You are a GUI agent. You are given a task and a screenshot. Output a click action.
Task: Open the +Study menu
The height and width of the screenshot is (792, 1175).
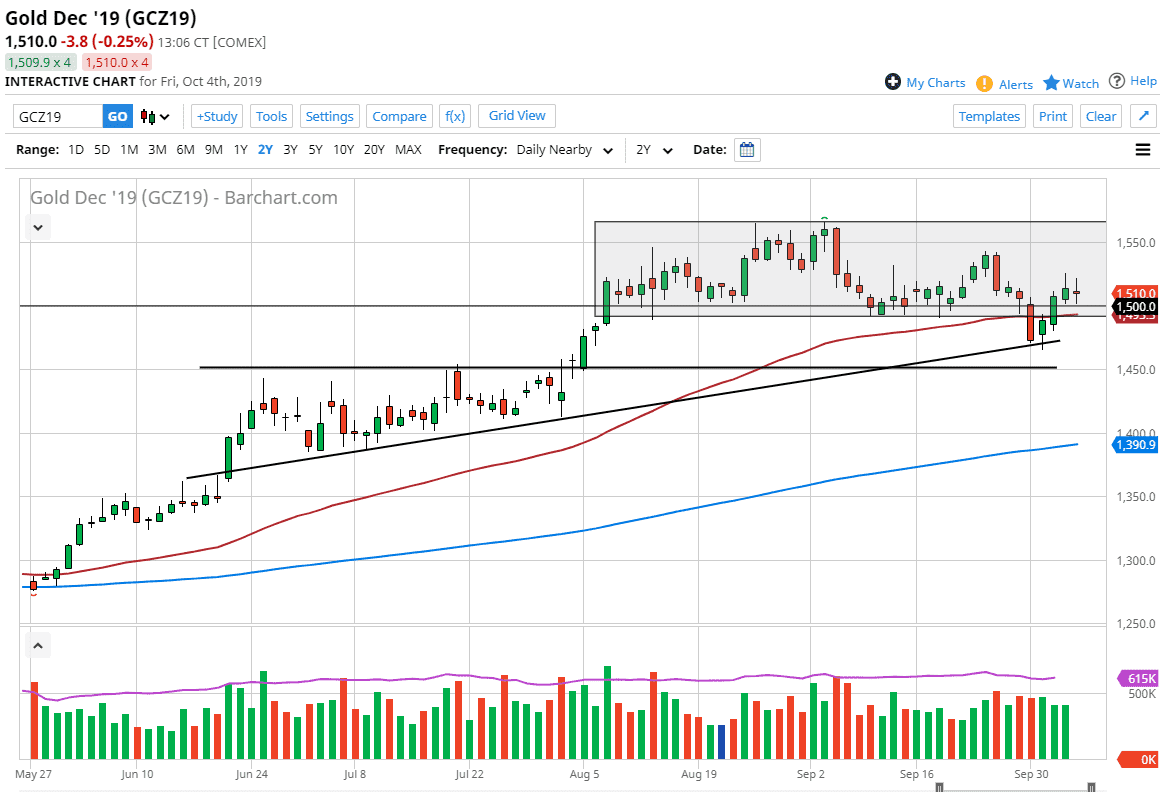click(x=217, y=116)
